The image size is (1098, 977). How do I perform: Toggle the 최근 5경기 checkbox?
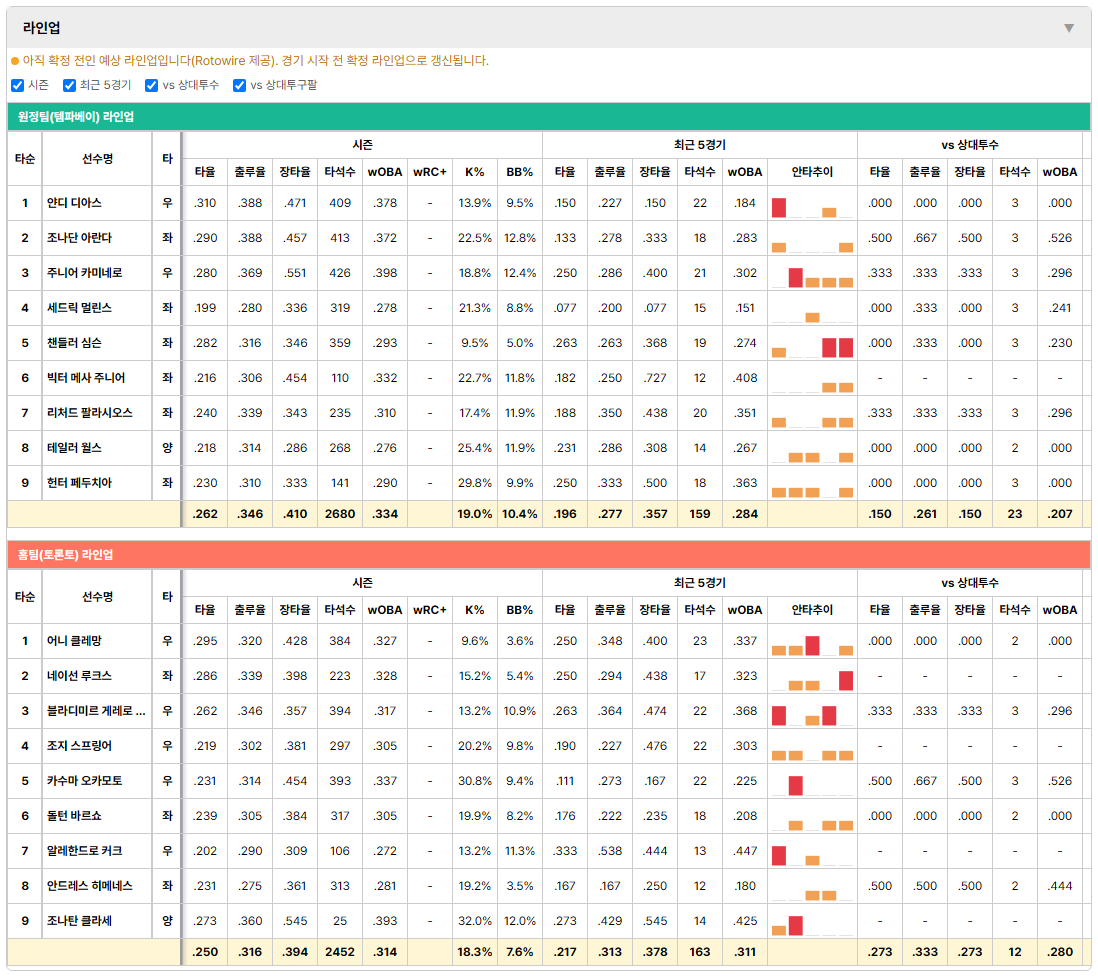[69, 85]
